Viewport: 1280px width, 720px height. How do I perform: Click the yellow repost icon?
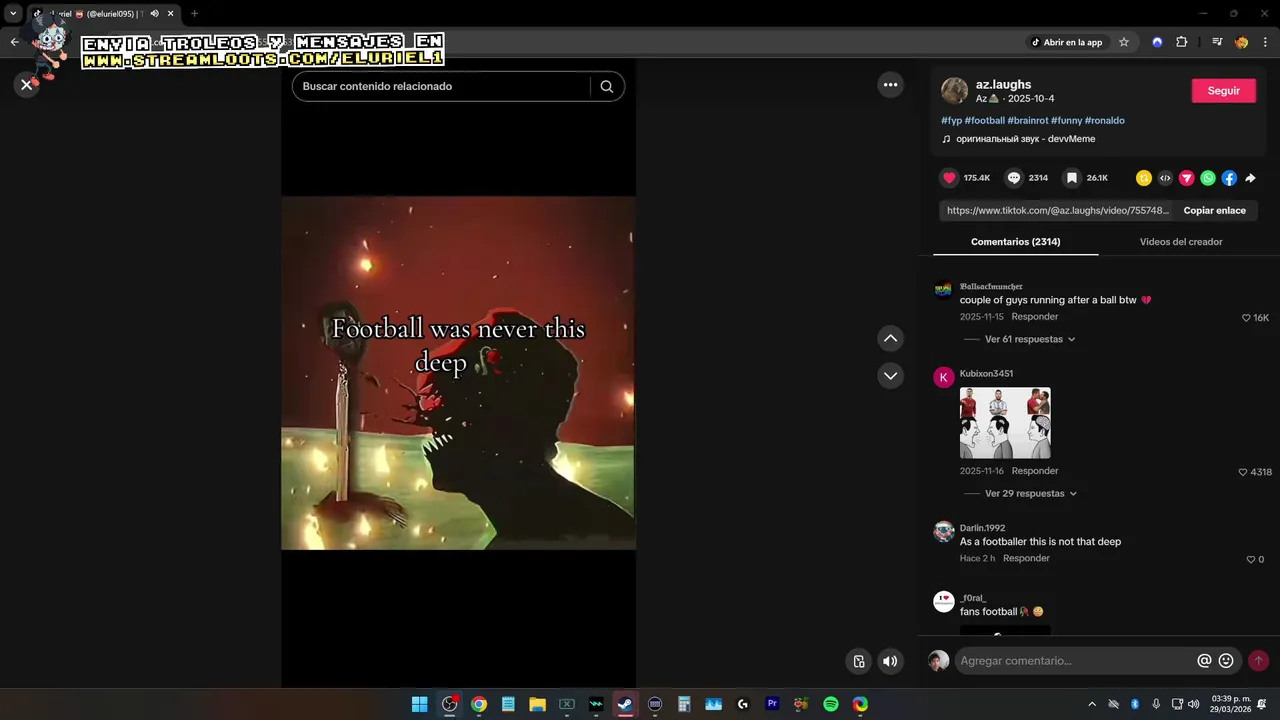pyautogui.click(x=1144, y=178)
